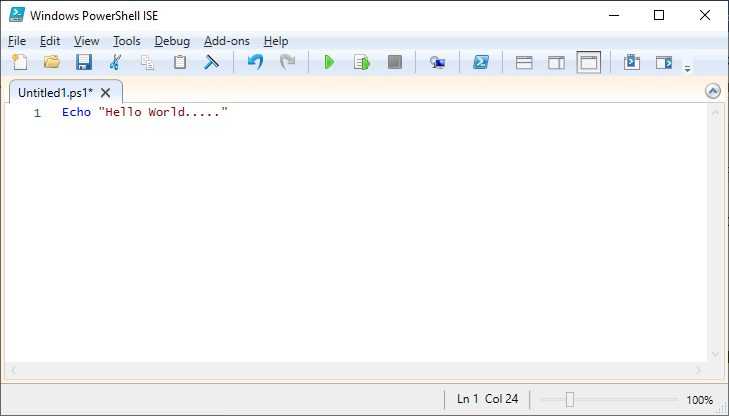Screen dimensions: 729x416
Task: Click the Echo command in line 1
Action: tap(76, 112)
